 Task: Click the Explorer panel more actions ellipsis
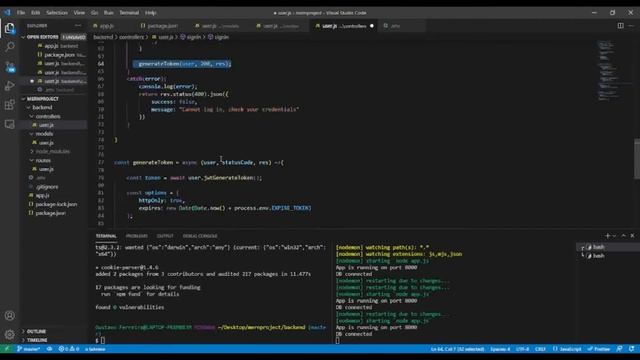78,26
